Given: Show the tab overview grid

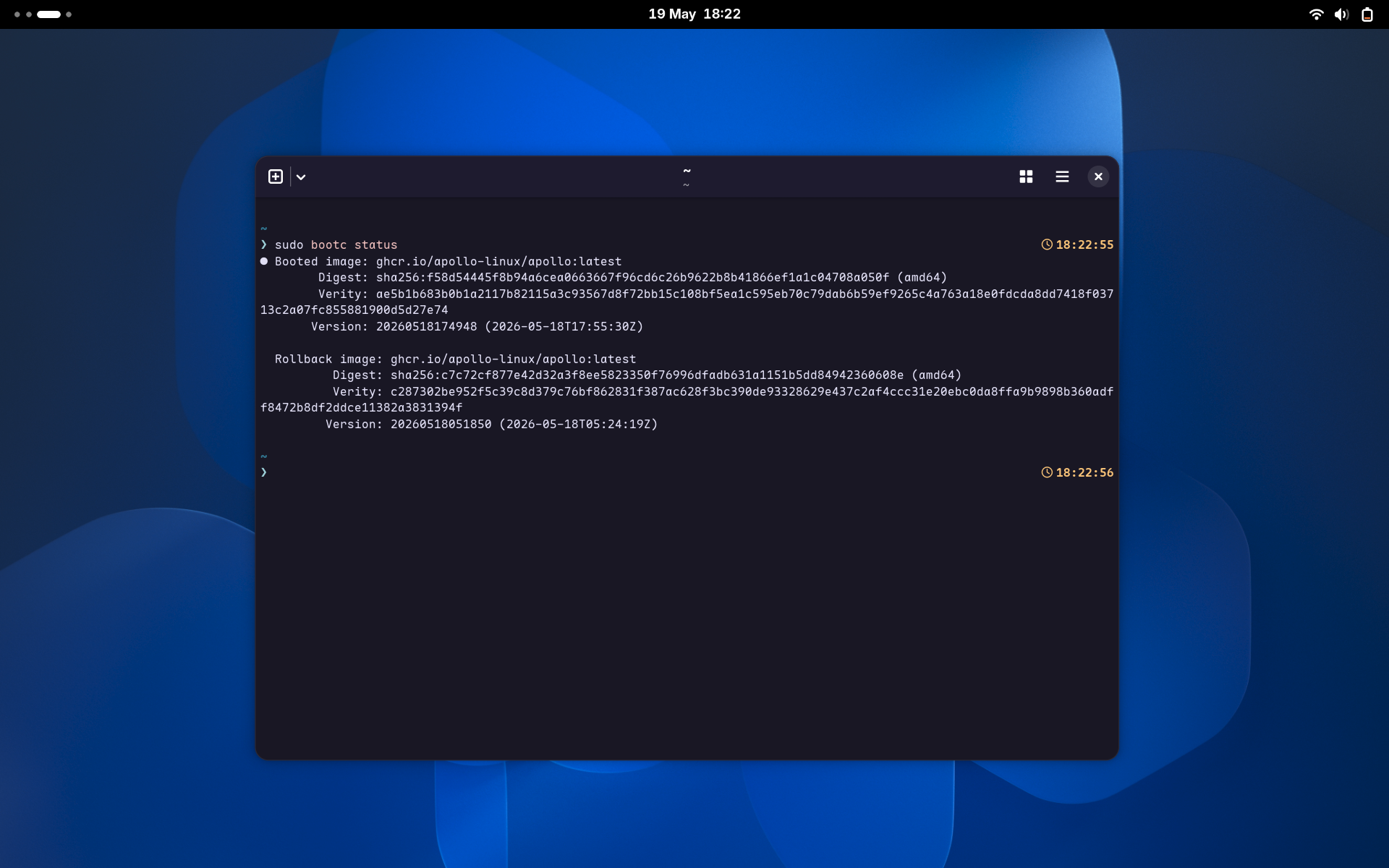Looking at the screenshot, I should click(x=1026, y=176).
